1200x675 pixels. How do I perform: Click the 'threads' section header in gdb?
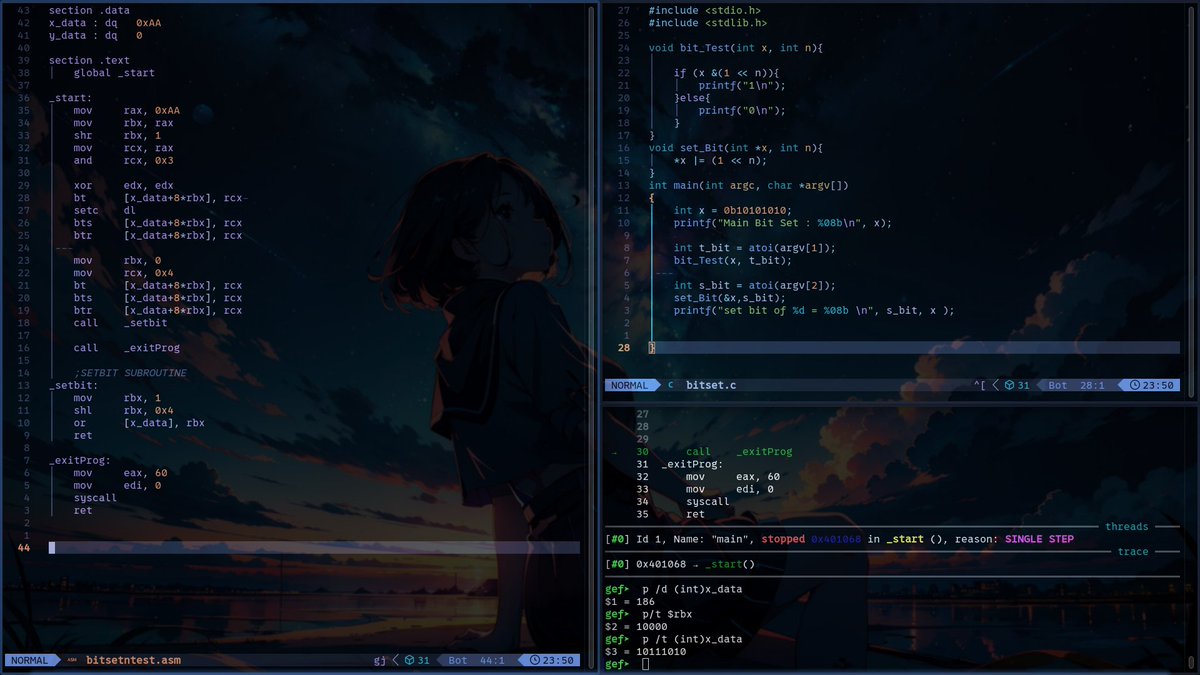click(x=1126, y=527)
